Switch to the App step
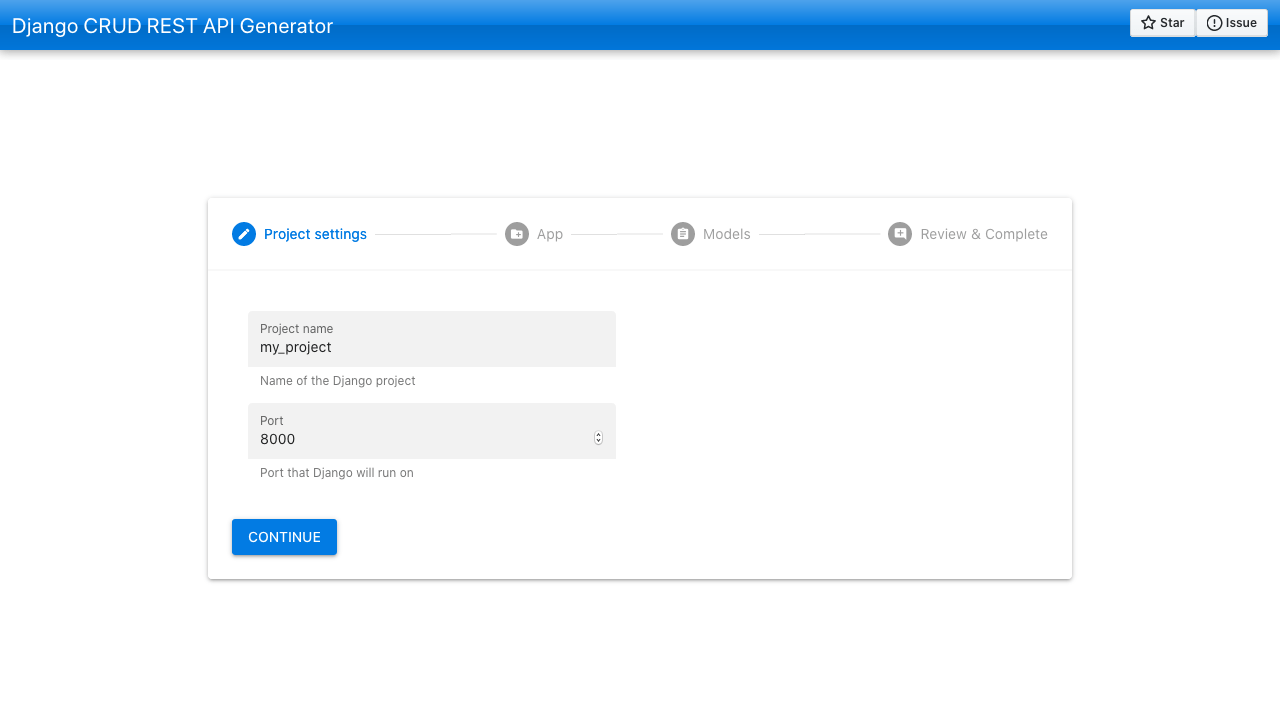Screen dimensions: 1280x726 pyautogui.click(x=534, y=233)
